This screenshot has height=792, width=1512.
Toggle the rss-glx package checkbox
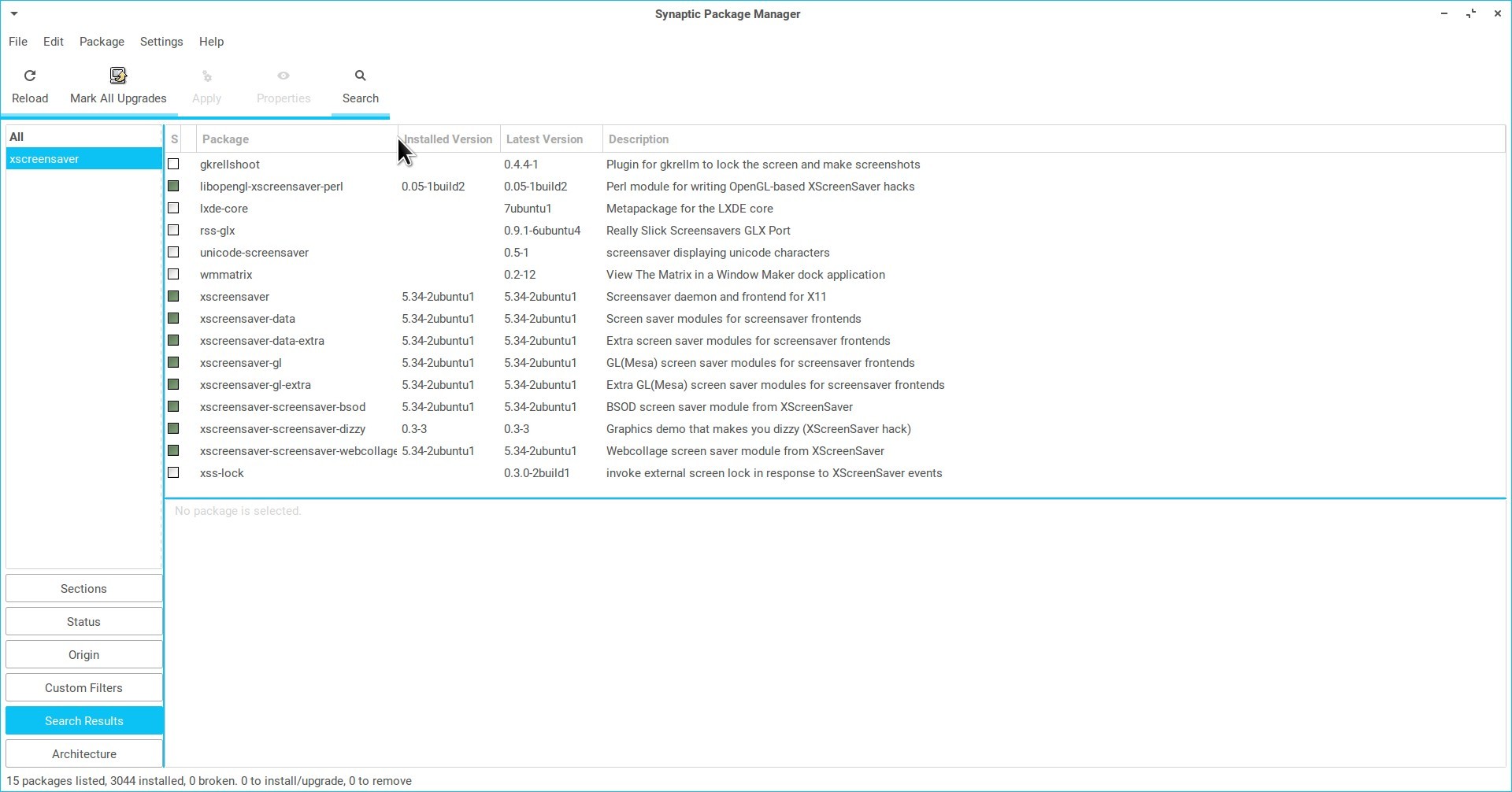point(174,231)
